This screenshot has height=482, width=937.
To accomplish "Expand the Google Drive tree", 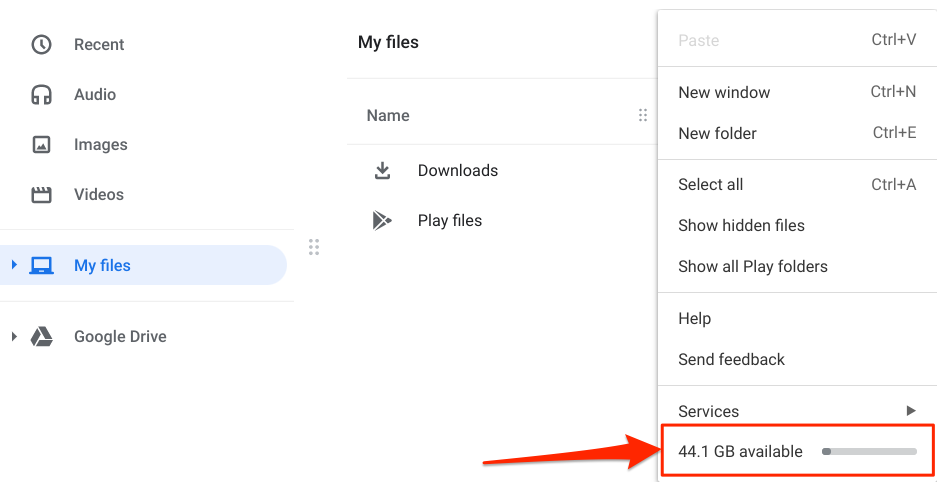I will pos(14,337).
